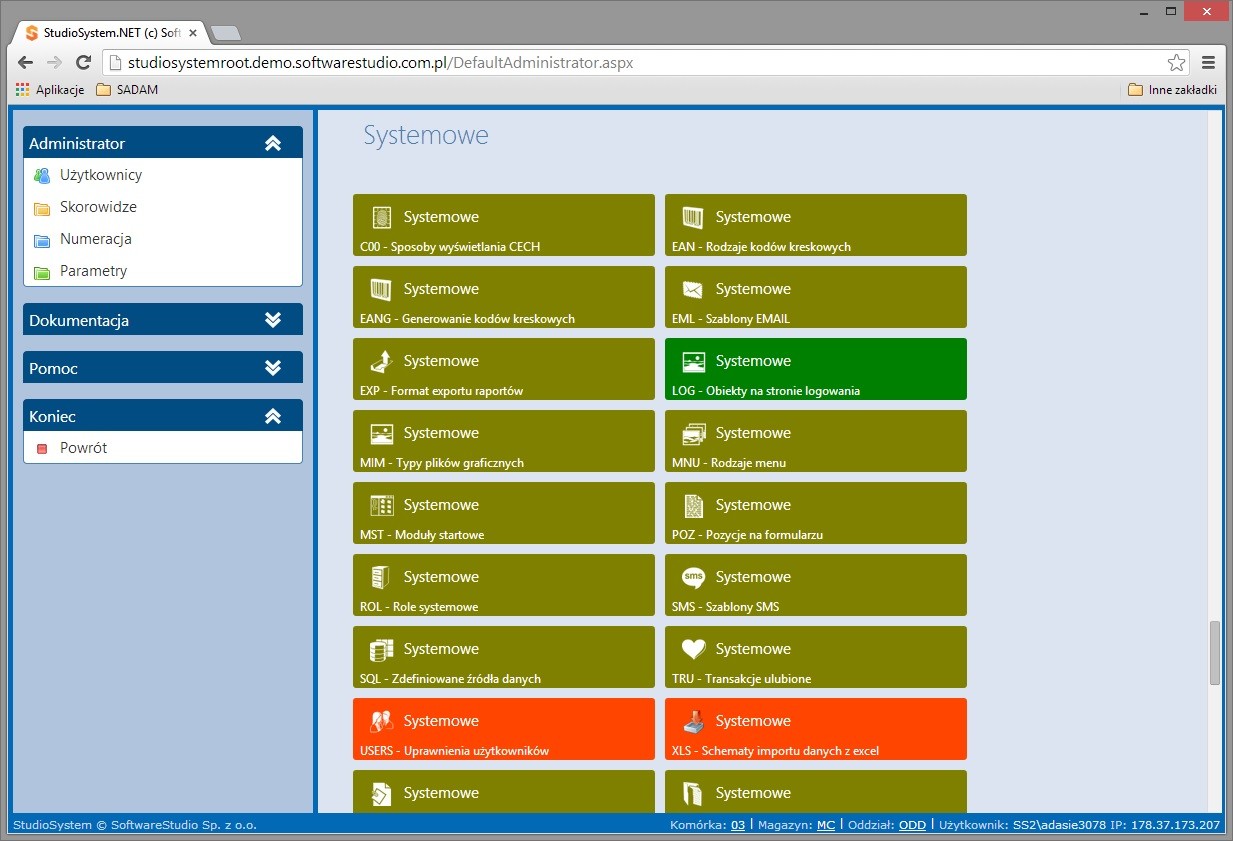Reload the page with the refresh icon
The image size is (1233, 841).
(x=84, y=62)
